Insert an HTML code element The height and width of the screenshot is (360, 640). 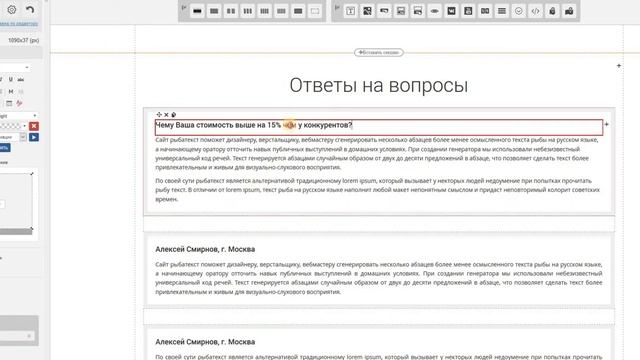coord(535,11)
